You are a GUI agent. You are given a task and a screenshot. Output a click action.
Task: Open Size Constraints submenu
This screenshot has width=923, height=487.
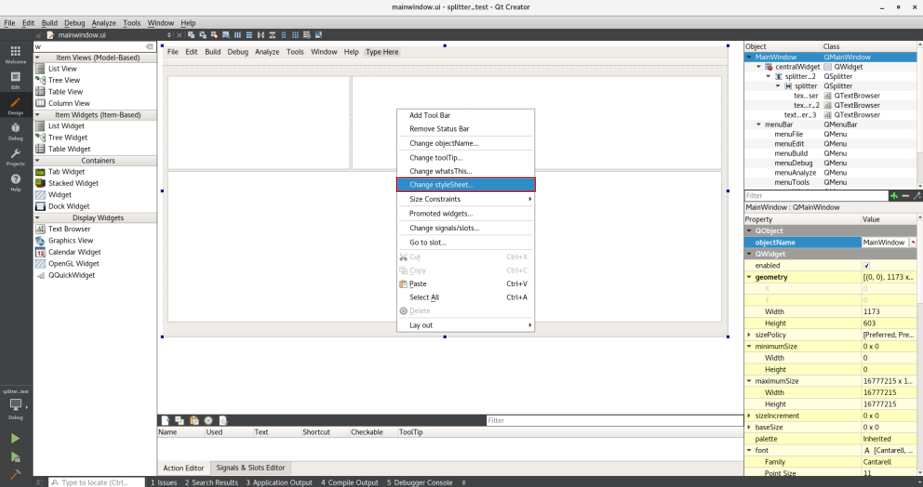point(466,199)
